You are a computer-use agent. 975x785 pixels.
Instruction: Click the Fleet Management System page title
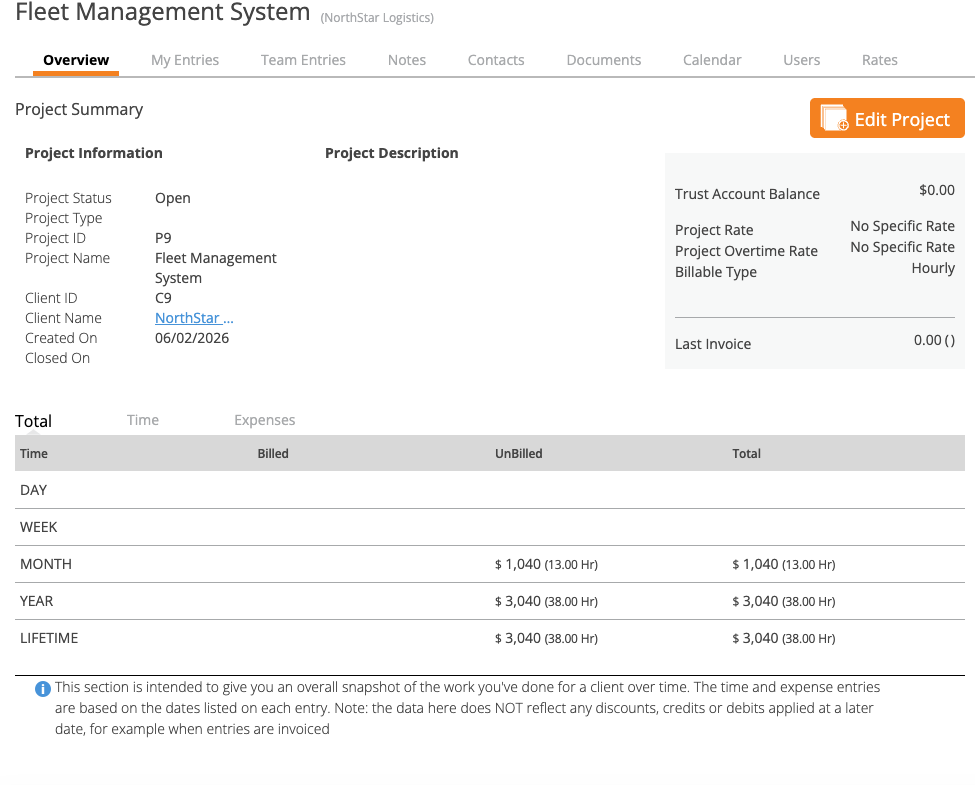(162, 12)
